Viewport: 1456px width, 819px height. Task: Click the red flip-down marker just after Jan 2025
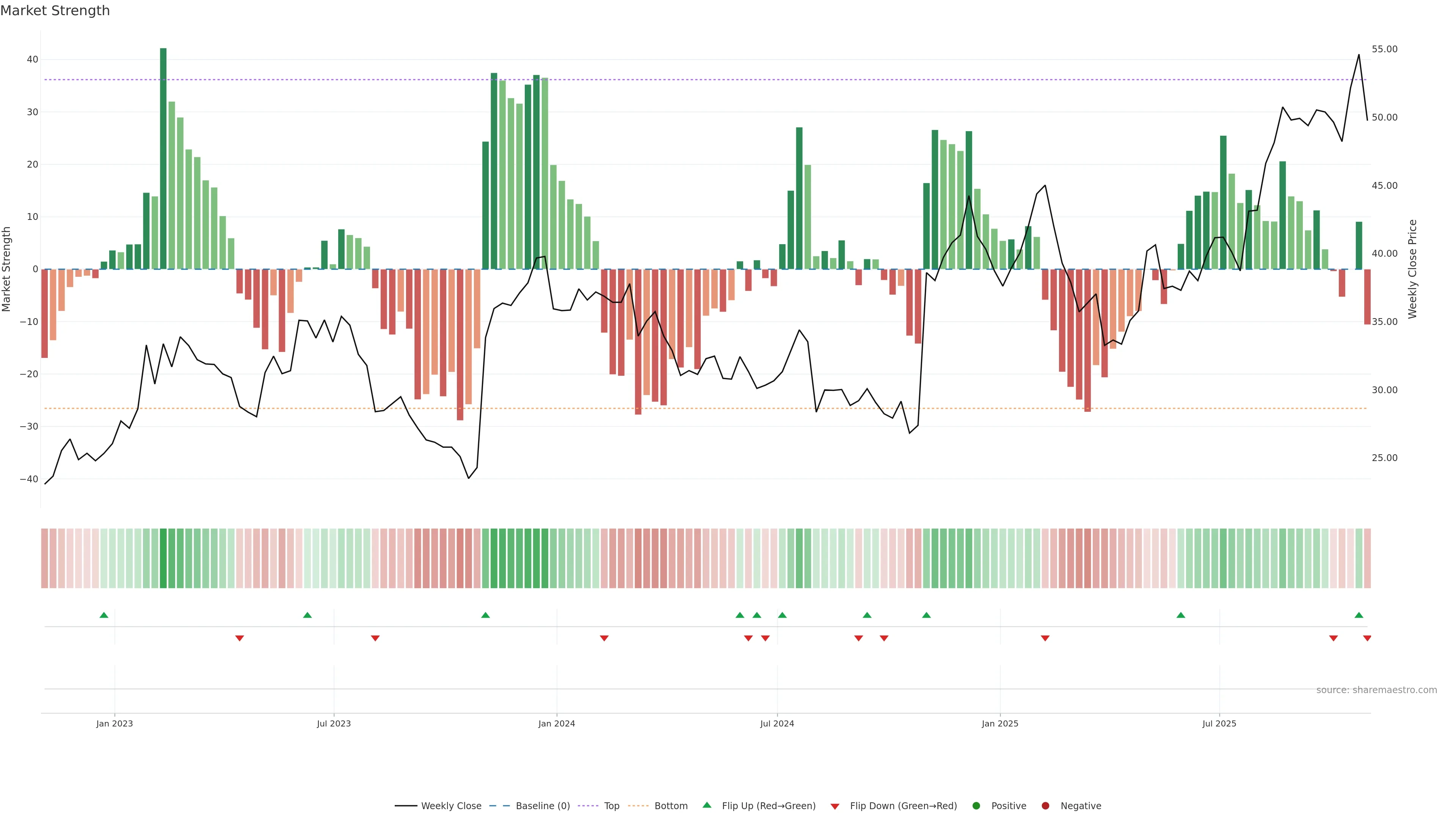click(1045, 638)
